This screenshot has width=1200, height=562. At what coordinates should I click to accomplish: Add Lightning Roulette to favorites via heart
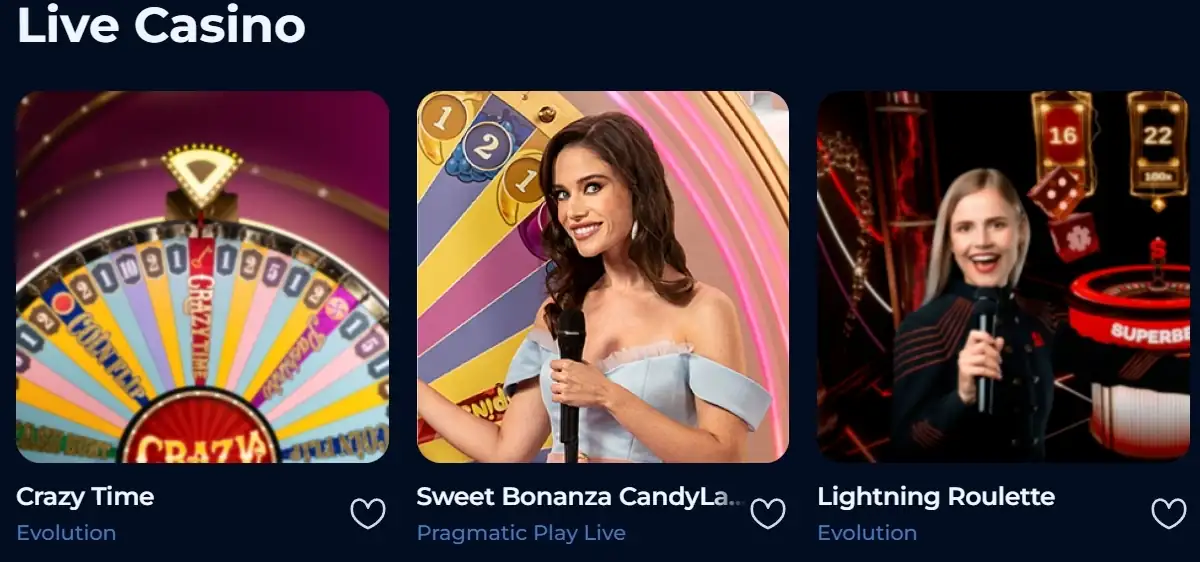point(1169,514)
